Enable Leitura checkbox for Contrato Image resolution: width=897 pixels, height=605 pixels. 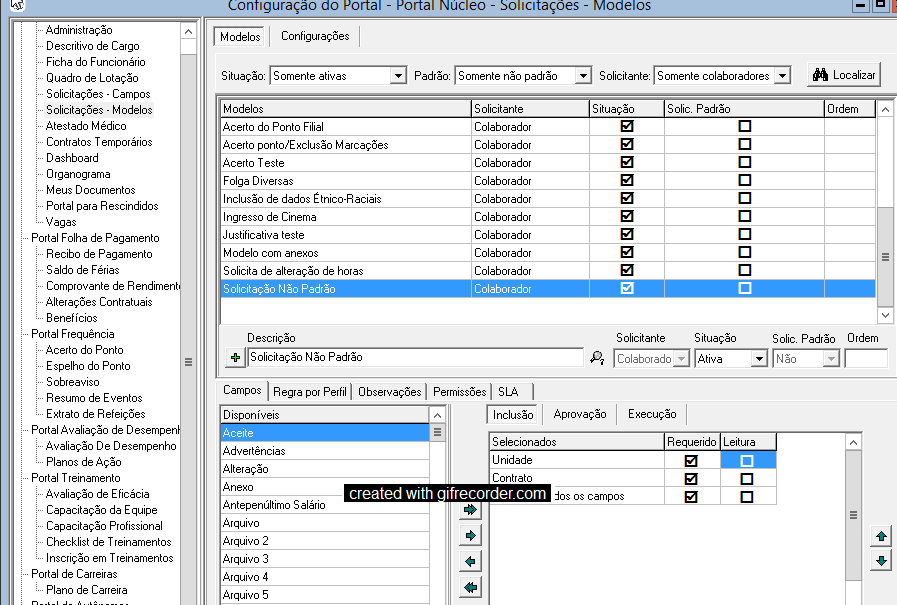[x=747, y=479]
